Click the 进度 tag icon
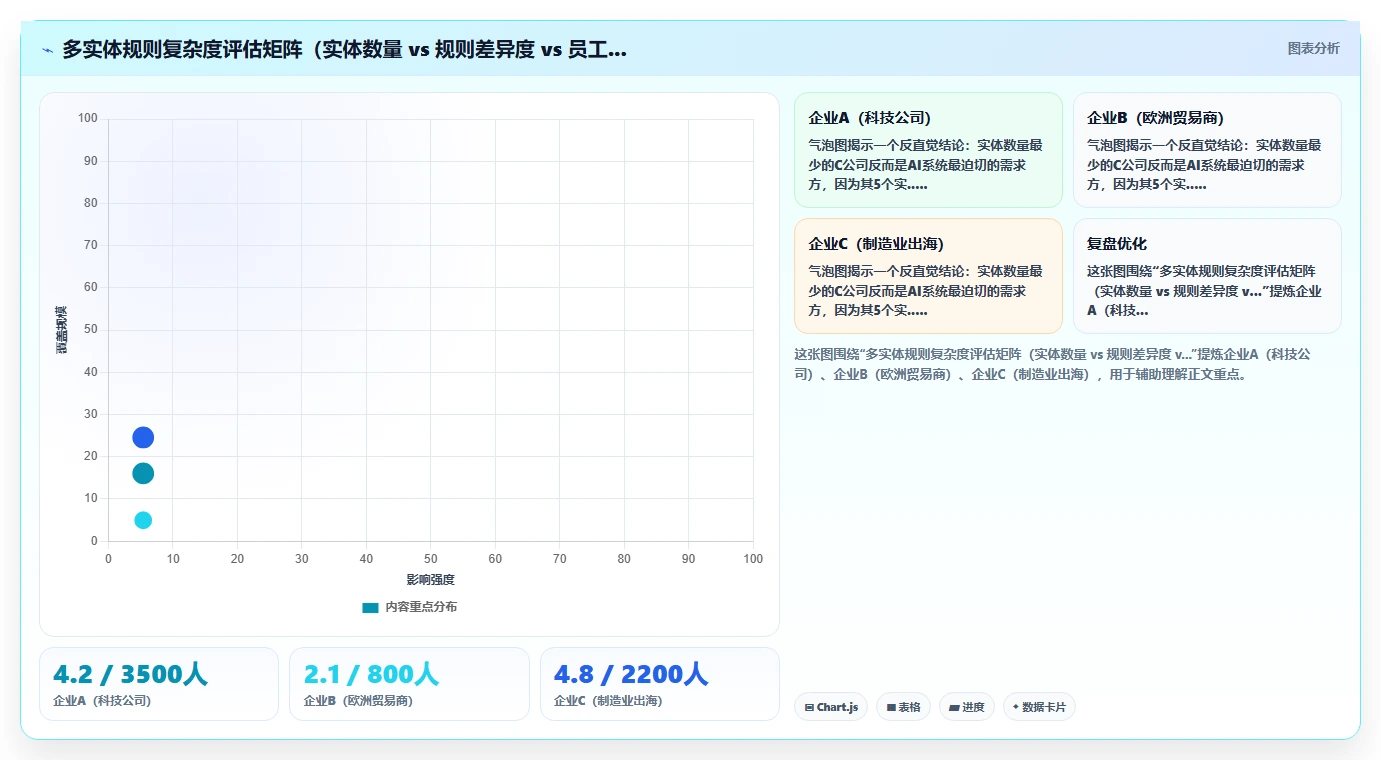 pos(954,708)
